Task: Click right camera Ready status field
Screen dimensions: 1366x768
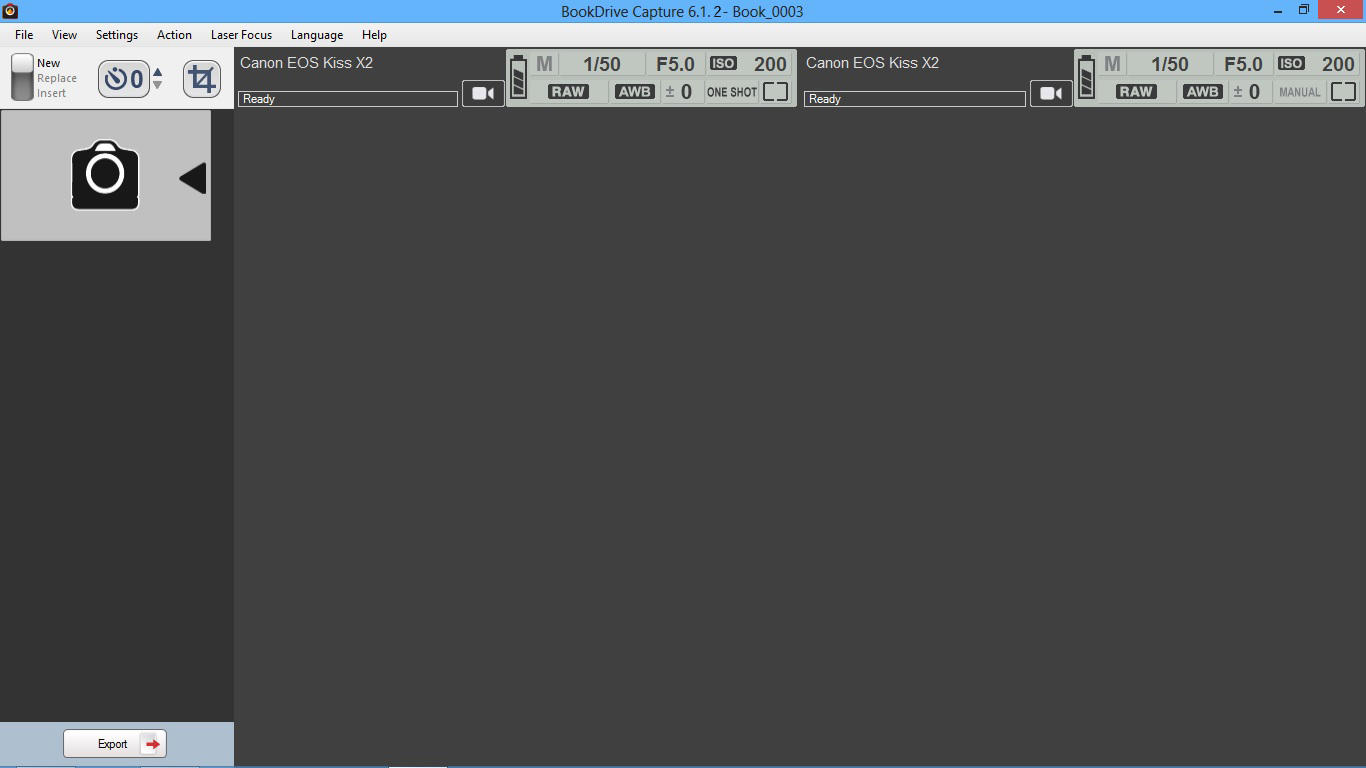Action: click(915, 99)
